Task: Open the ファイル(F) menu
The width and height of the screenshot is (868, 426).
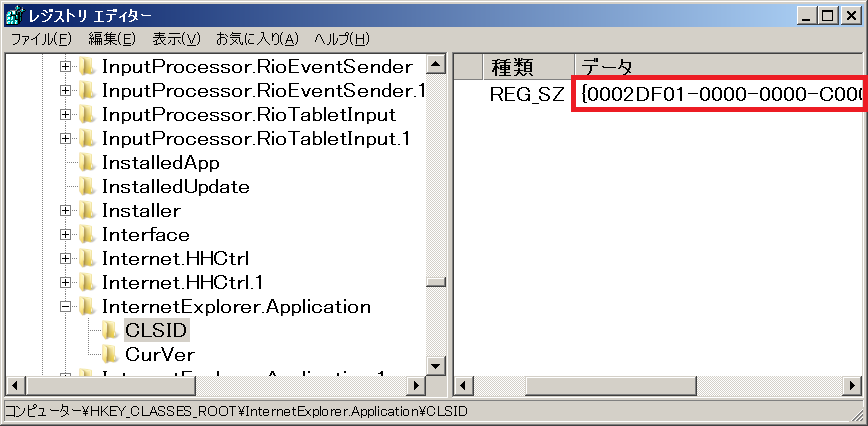Action: click(42, 39)
